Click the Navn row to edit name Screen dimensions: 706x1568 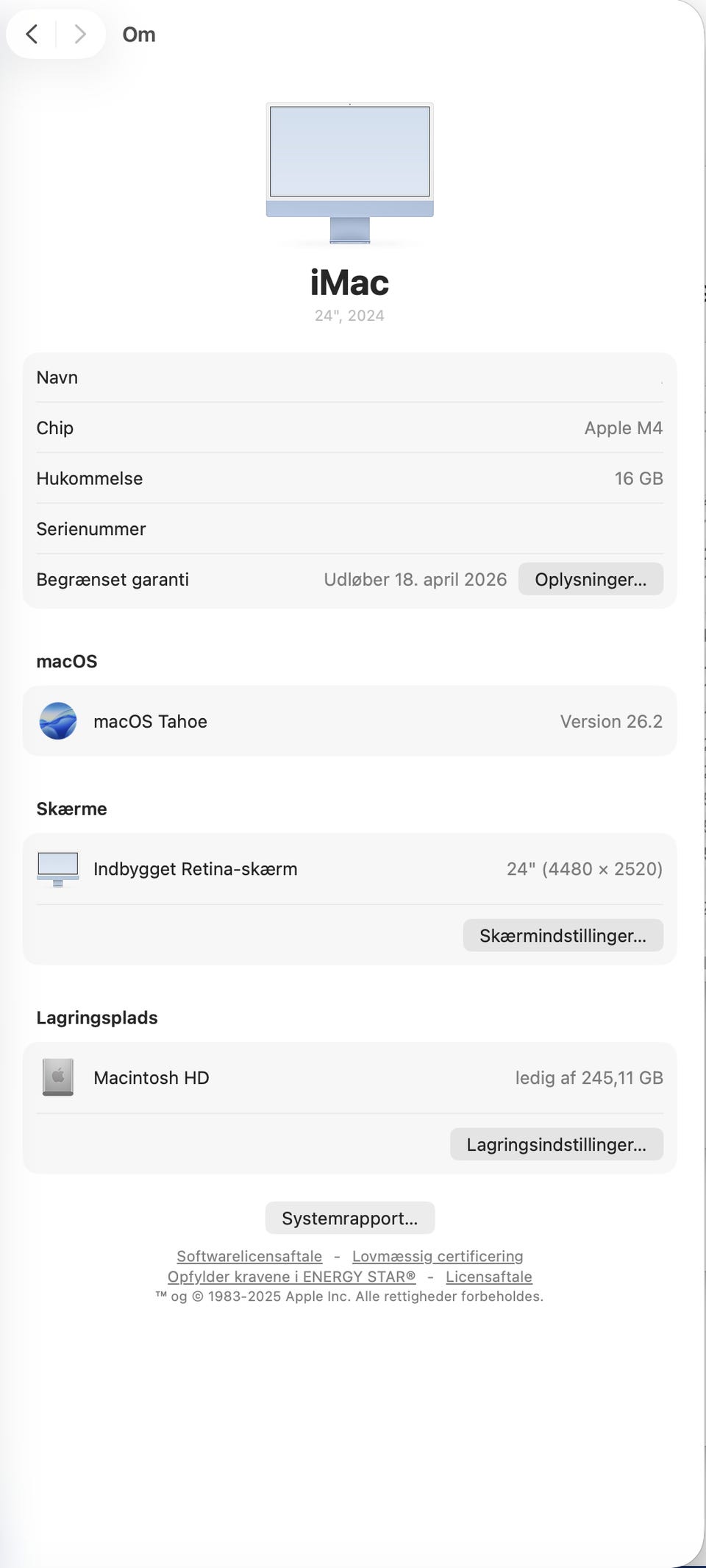(349, 377)
